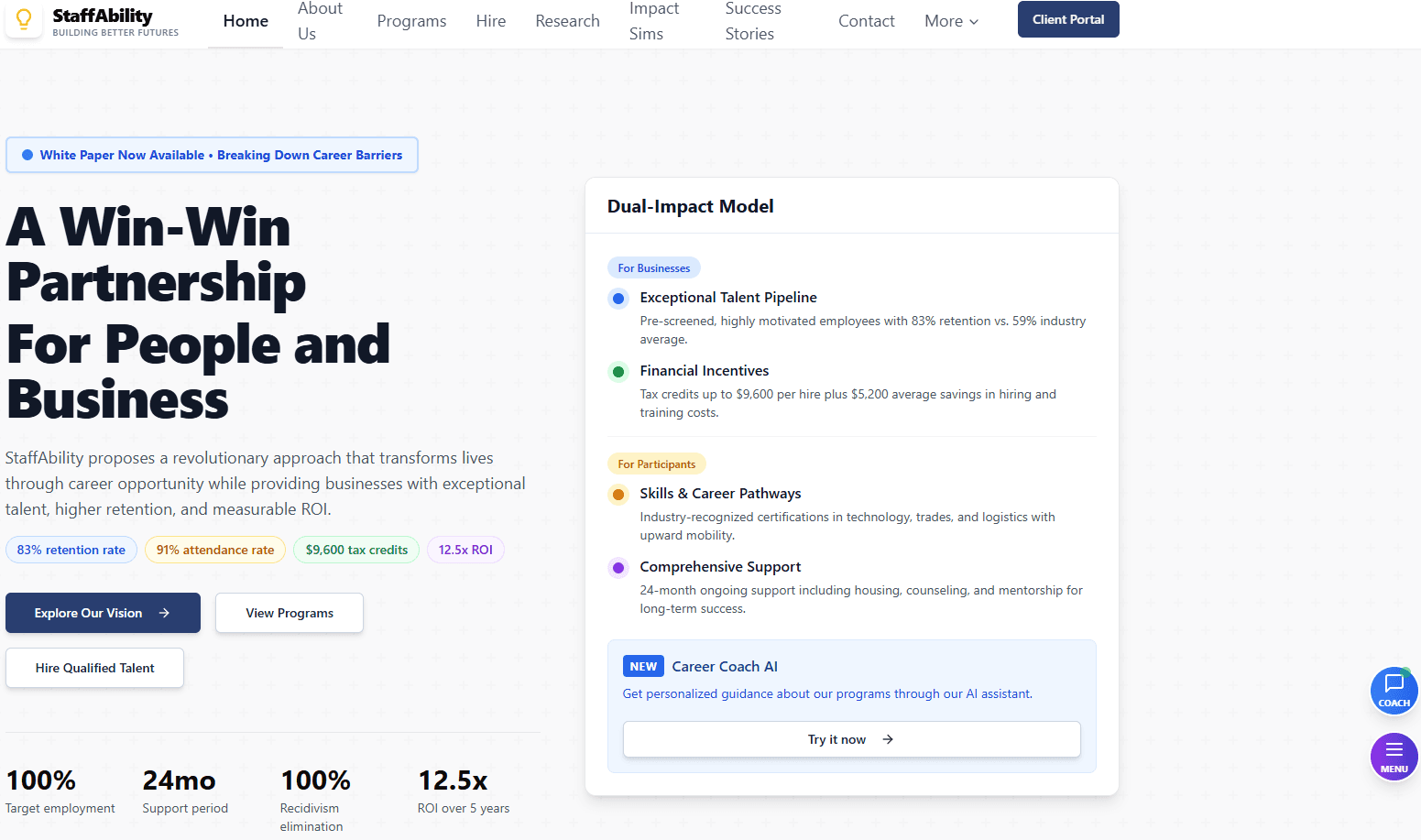1421x840 pixels.
Task: Click the blue Exceptional Talent Pipeline bullet
Action: [618, 298]
